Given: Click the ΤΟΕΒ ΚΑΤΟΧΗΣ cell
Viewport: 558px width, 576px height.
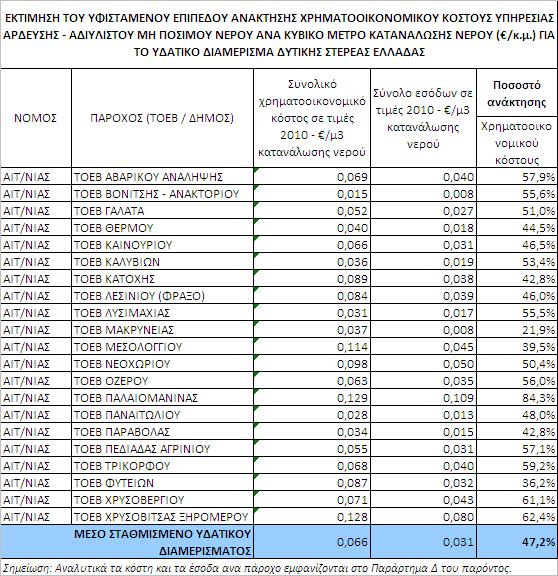Looking at the screenshot, I should [162, 279].
